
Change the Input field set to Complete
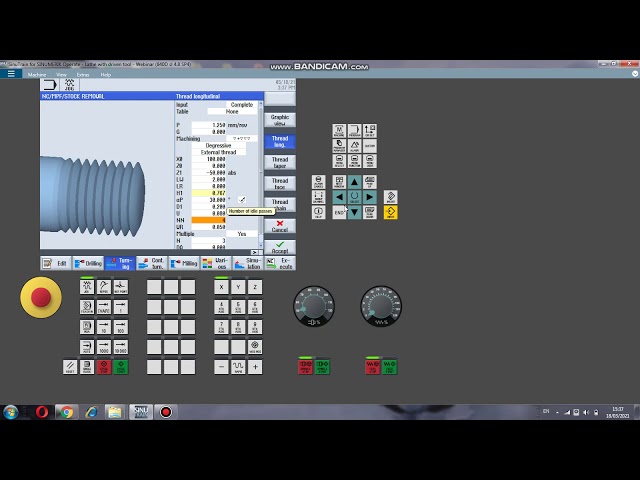click(x=242, y=104)
